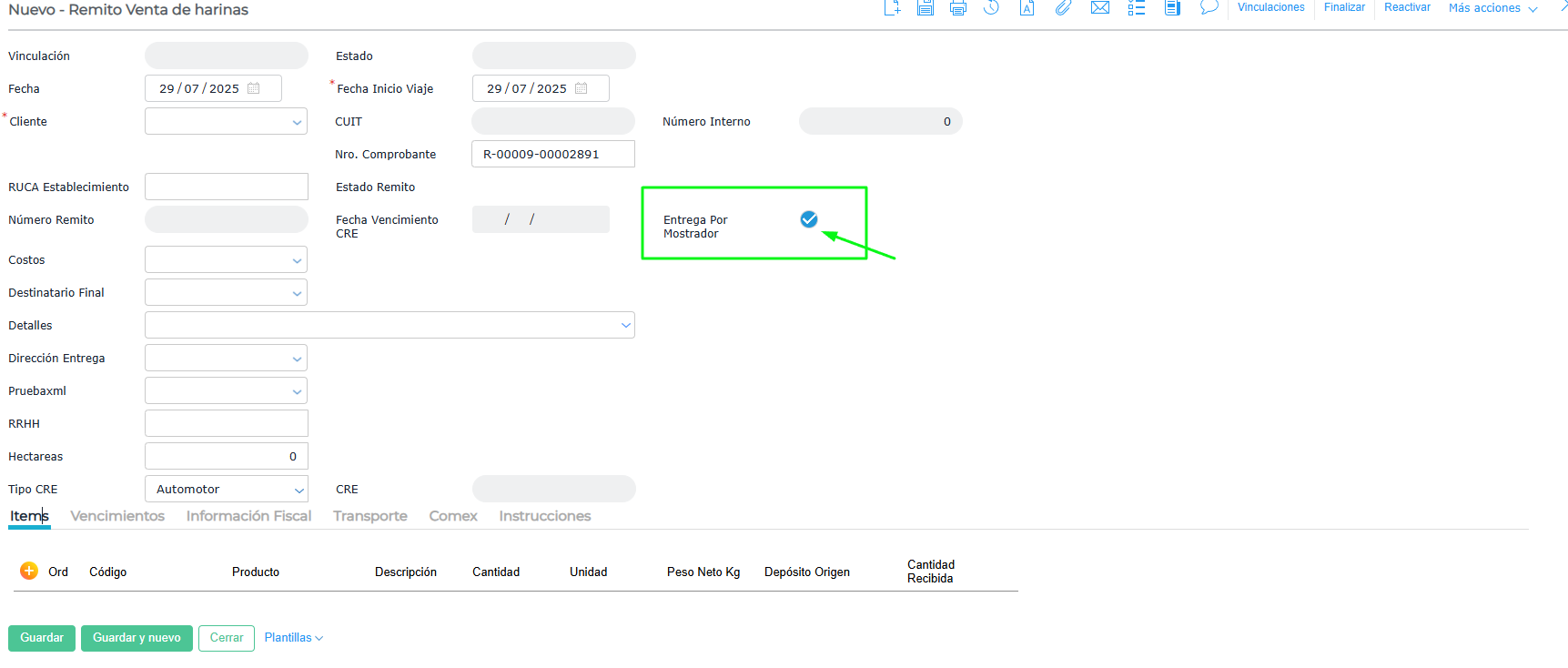Click the Descripción column header
This screenshot has height=668, width=1568.
406,572
